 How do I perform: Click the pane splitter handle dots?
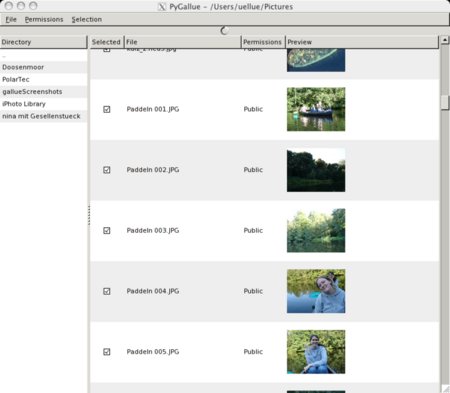[x=89, y=215]
